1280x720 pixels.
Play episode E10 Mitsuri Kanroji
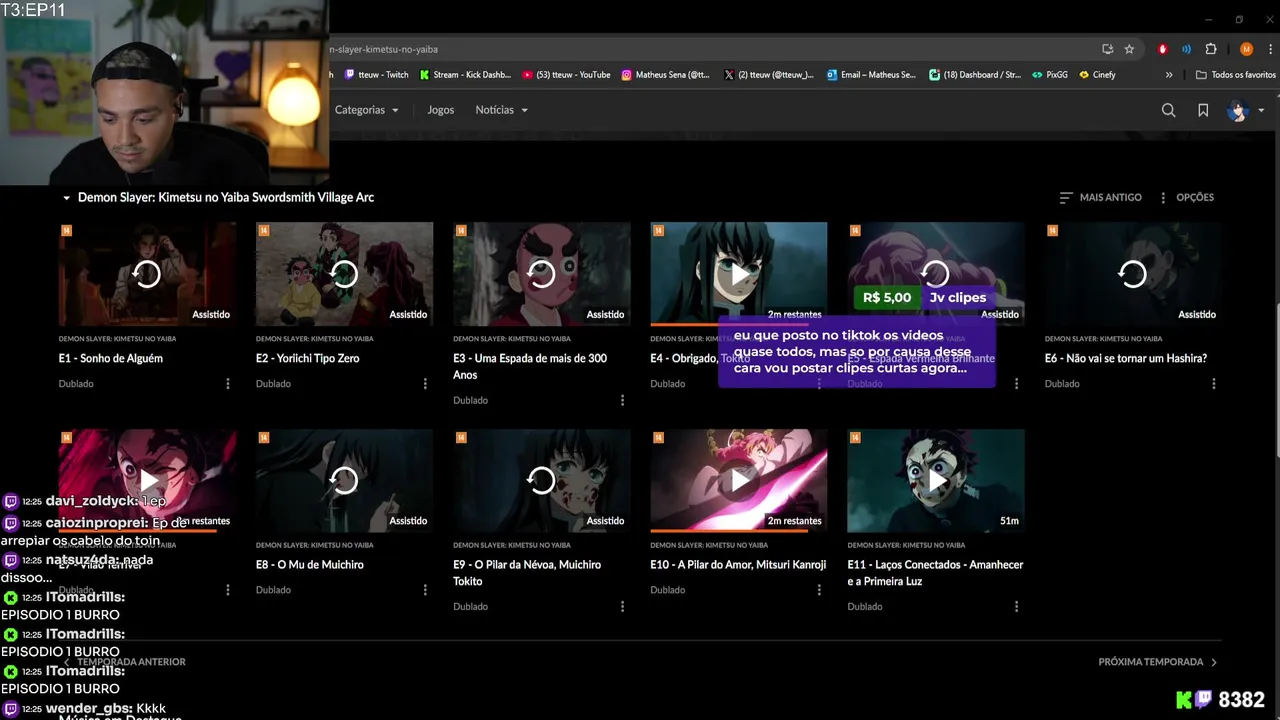[738, 480]
